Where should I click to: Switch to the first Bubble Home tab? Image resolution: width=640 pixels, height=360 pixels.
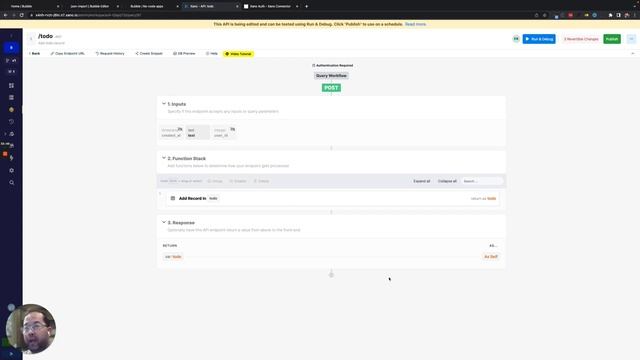(32, 7)
